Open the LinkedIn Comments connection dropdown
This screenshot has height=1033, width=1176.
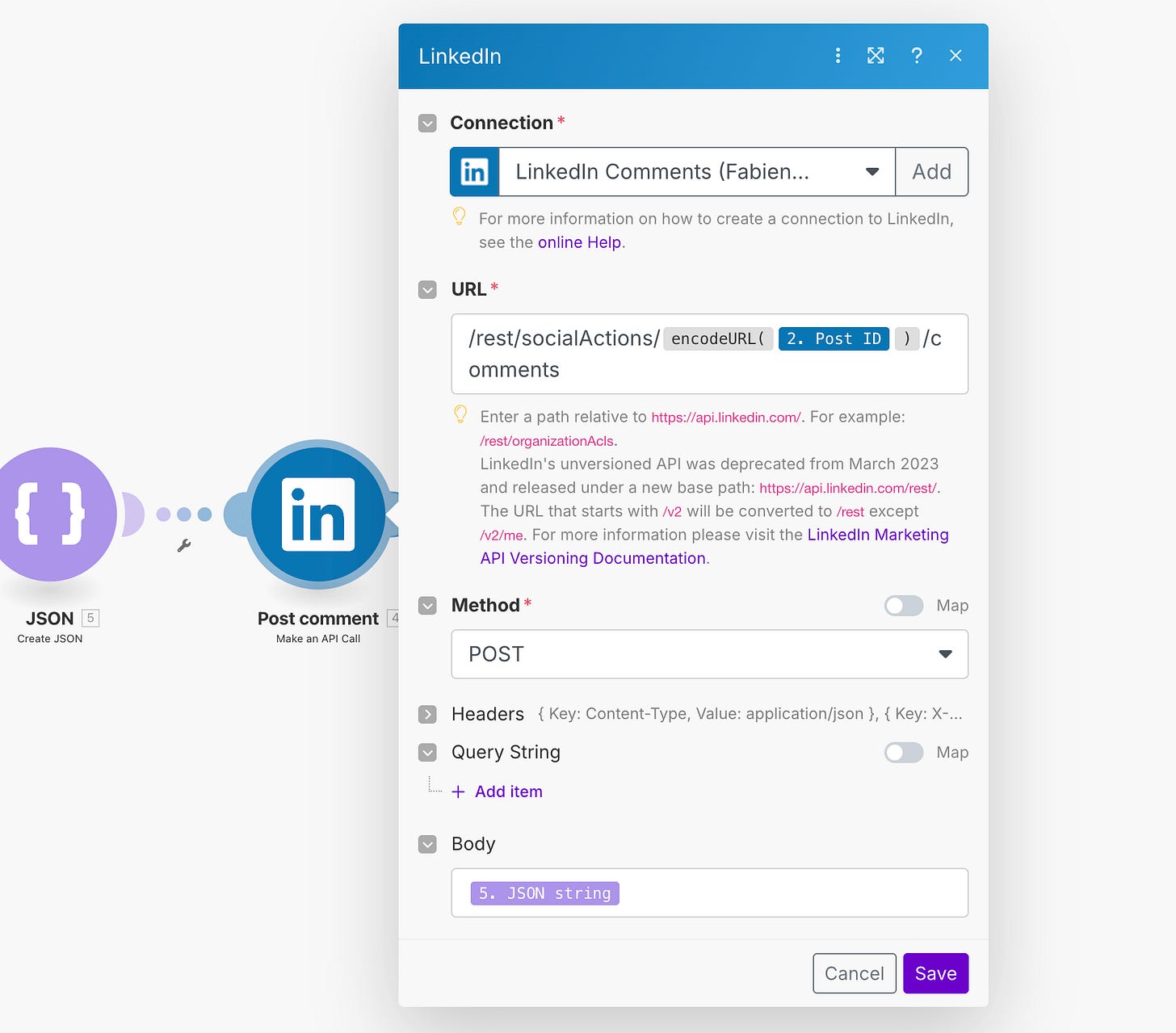click(x=696, y=171)
